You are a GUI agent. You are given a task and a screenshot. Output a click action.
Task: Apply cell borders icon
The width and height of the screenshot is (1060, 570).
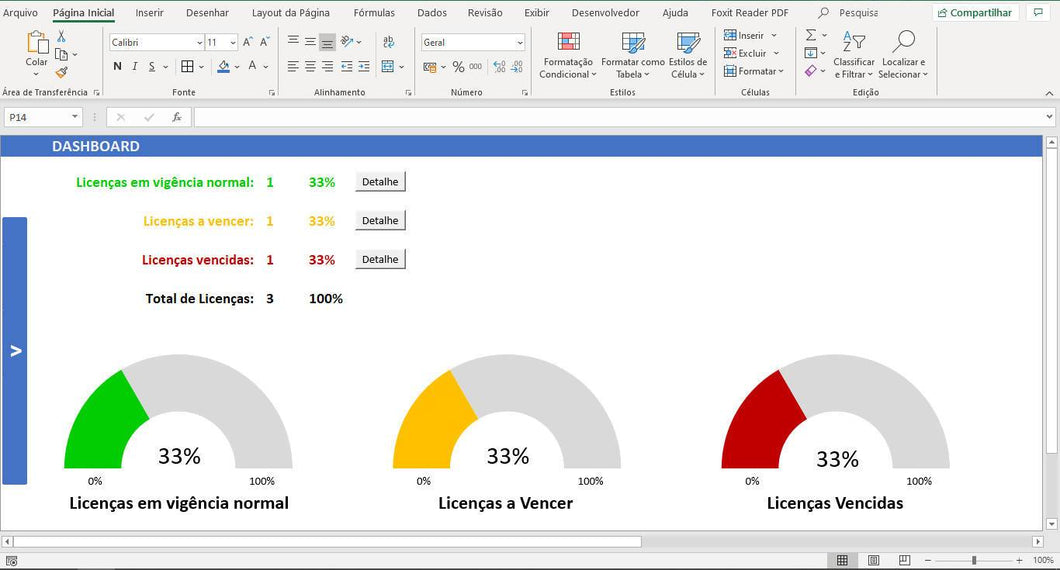(x=187, y=66)
